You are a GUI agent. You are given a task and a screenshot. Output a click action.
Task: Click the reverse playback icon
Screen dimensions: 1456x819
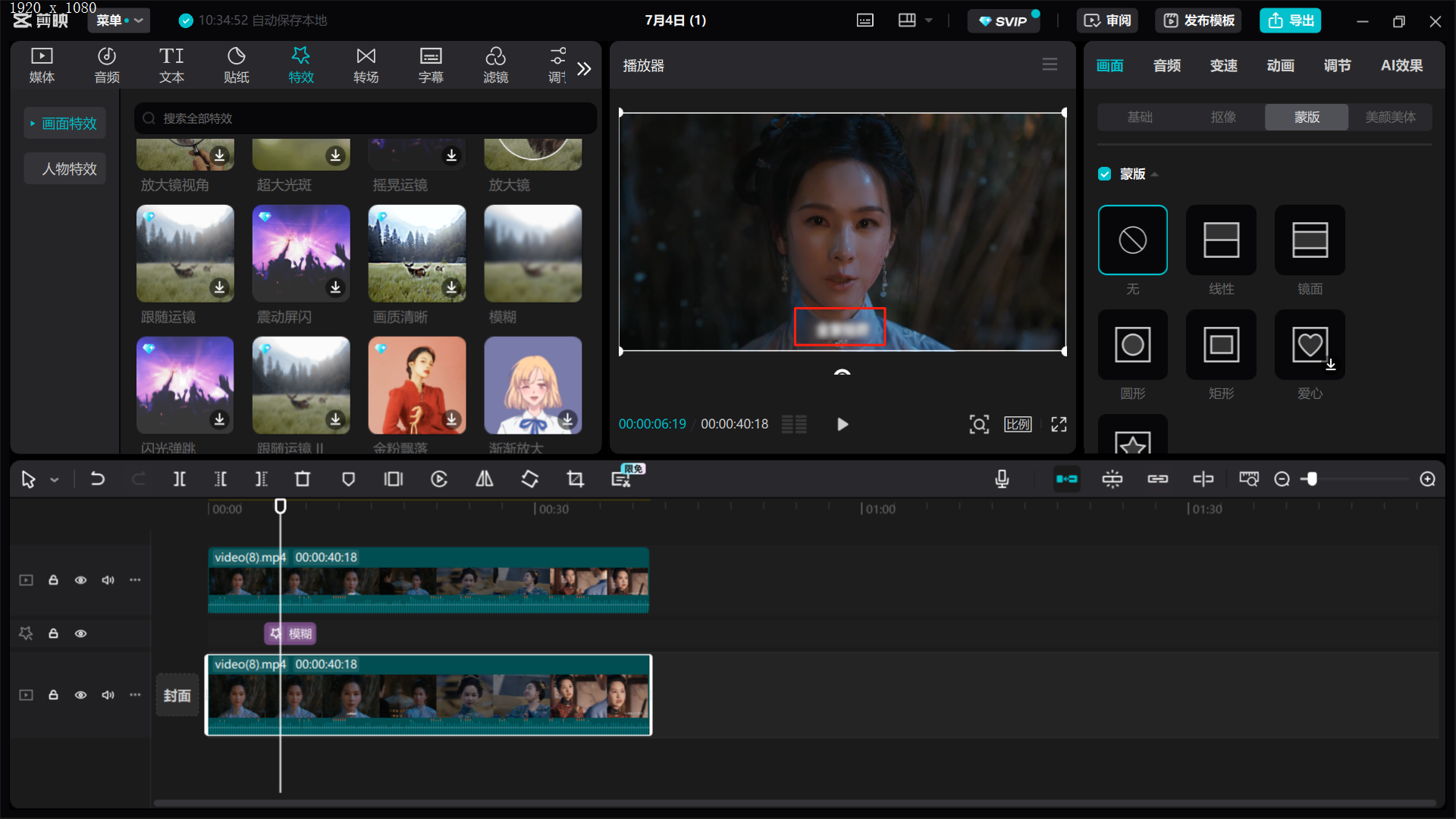439,479
